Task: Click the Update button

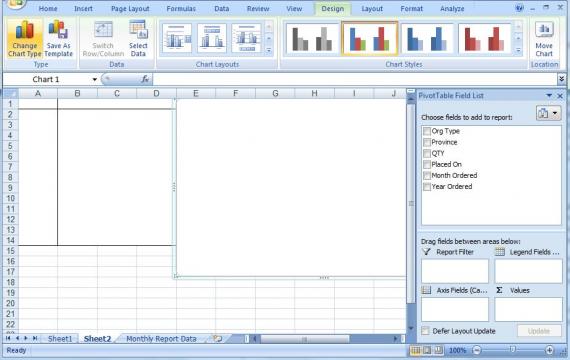Action: coord(539,331)
